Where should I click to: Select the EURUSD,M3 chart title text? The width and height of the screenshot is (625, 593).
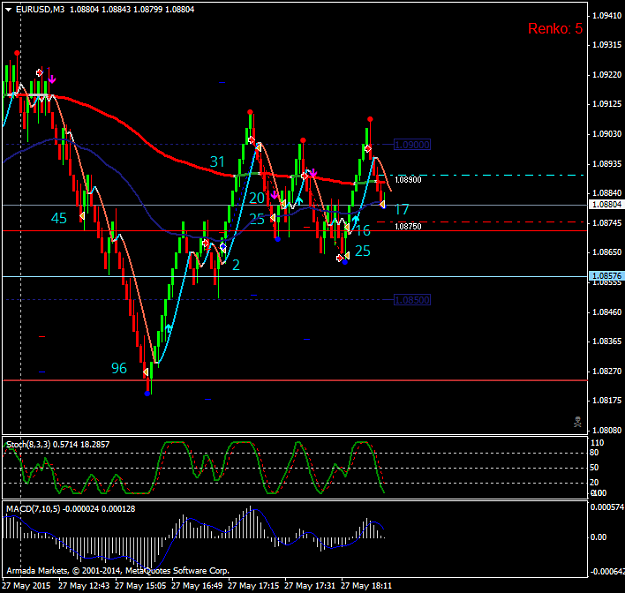point(40,9)
